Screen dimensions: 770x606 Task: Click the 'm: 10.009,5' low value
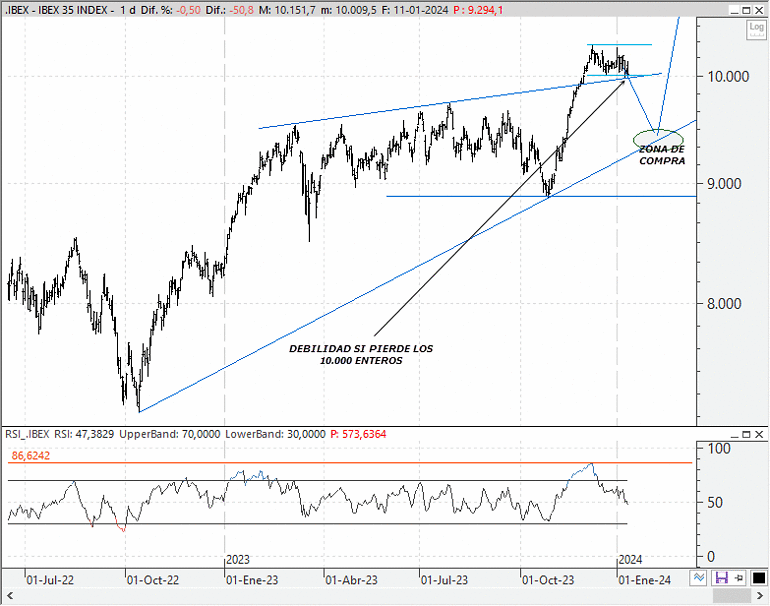349,10
